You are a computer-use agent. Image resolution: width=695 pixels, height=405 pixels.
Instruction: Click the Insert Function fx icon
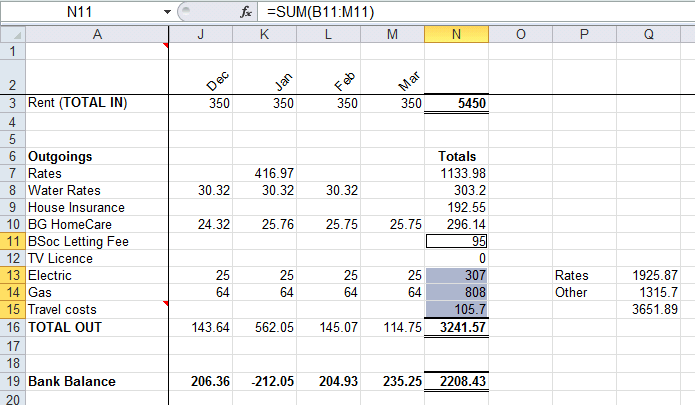point(247,12)
